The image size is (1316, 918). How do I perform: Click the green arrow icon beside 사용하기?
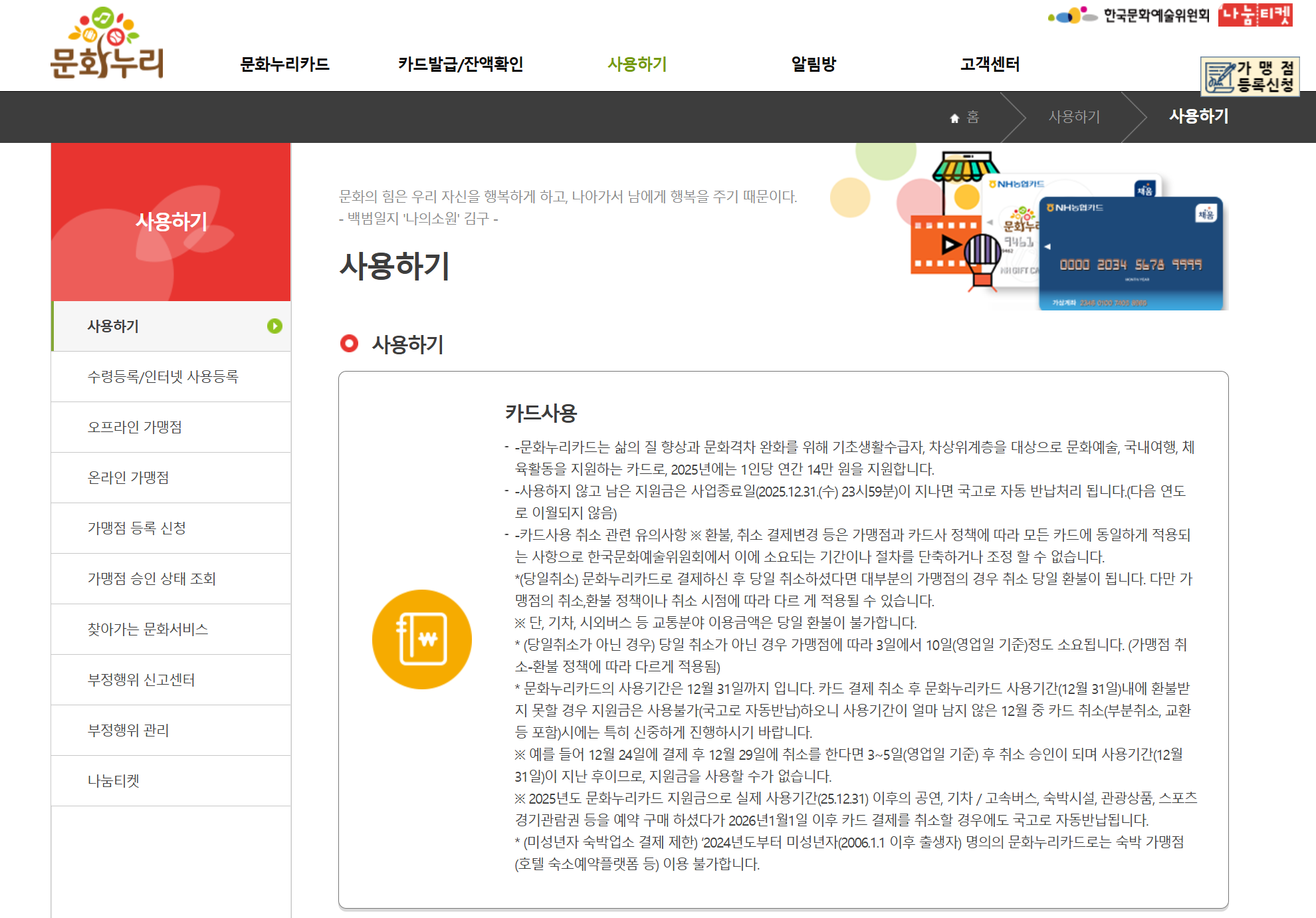click(x=274, y=326)
